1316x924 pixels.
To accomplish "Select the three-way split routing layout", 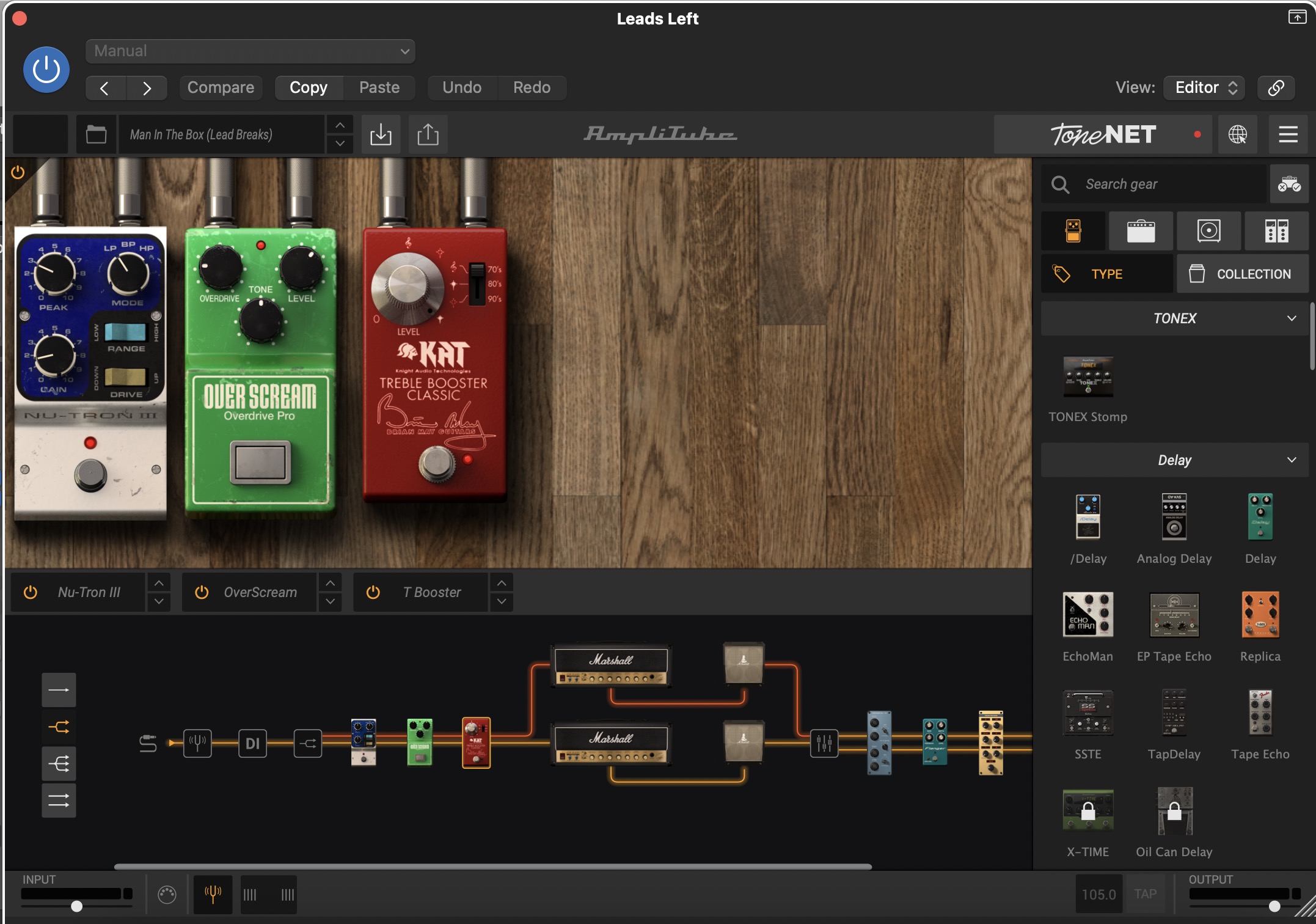I will (59, 763).
